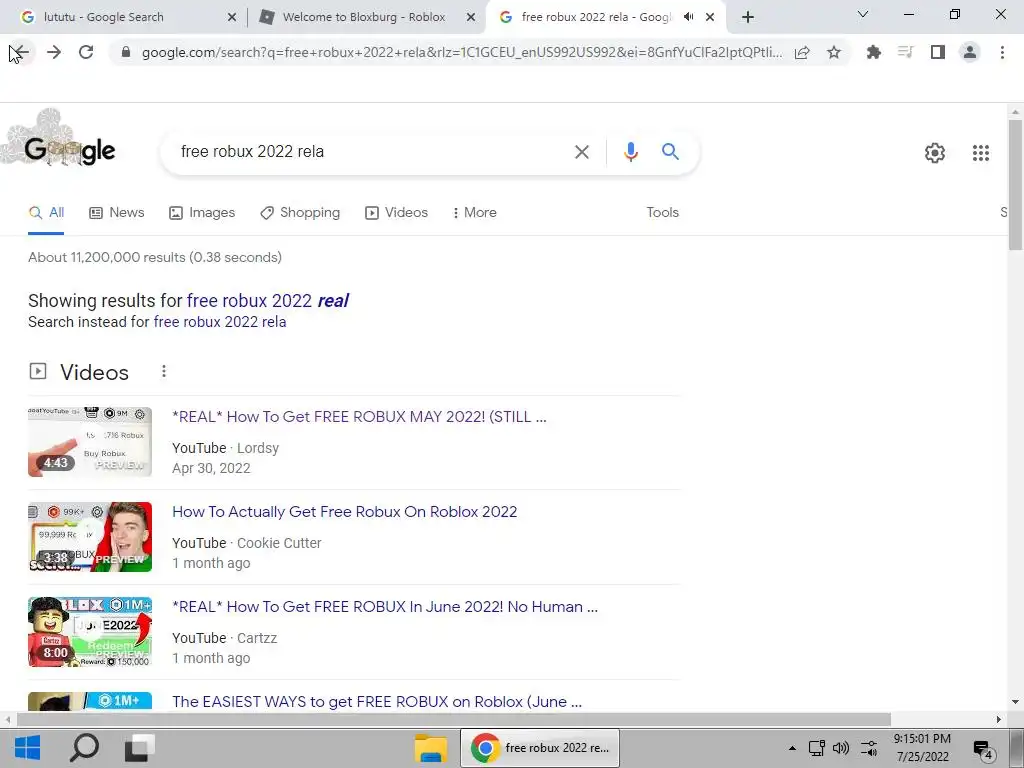Click the horizontal scroll right arrow

[x=999, y=719]
